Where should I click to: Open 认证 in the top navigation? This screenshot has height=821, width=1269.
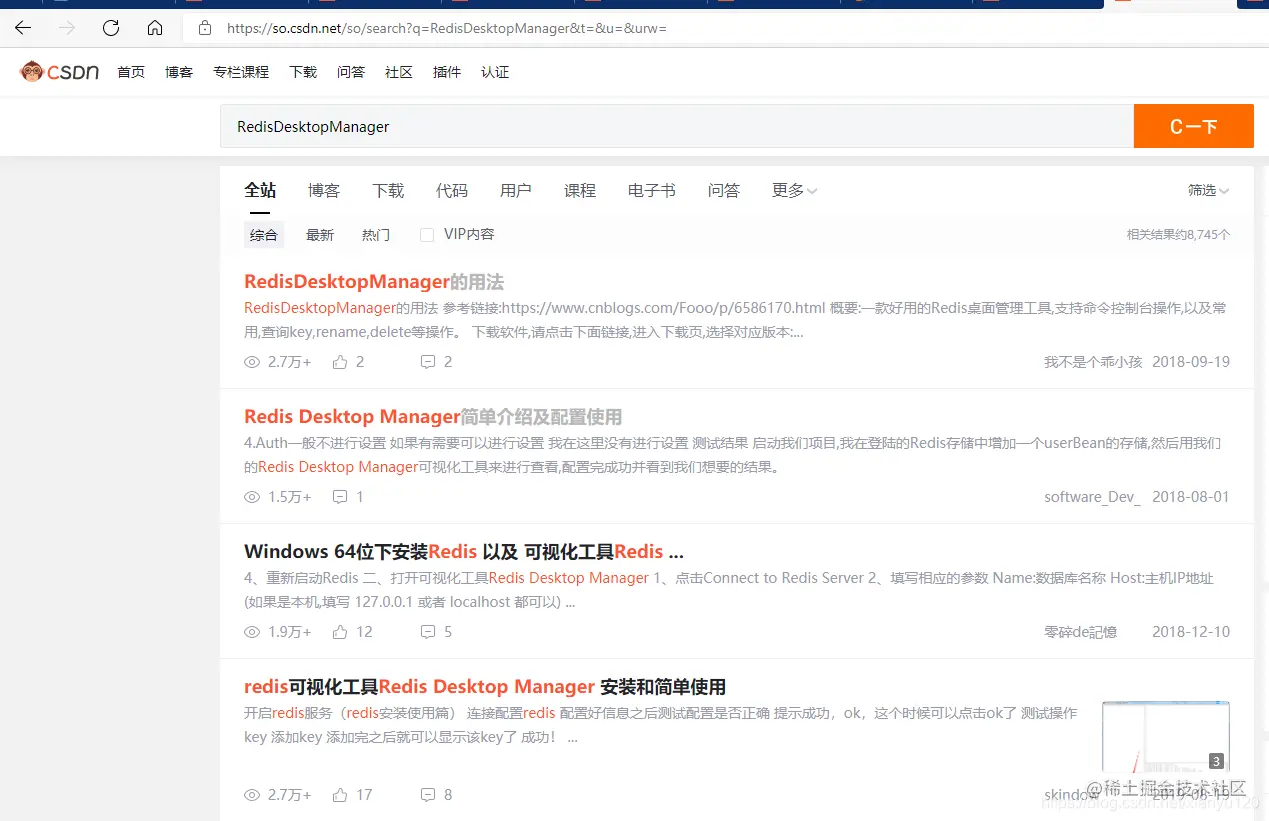coord(495,72)
